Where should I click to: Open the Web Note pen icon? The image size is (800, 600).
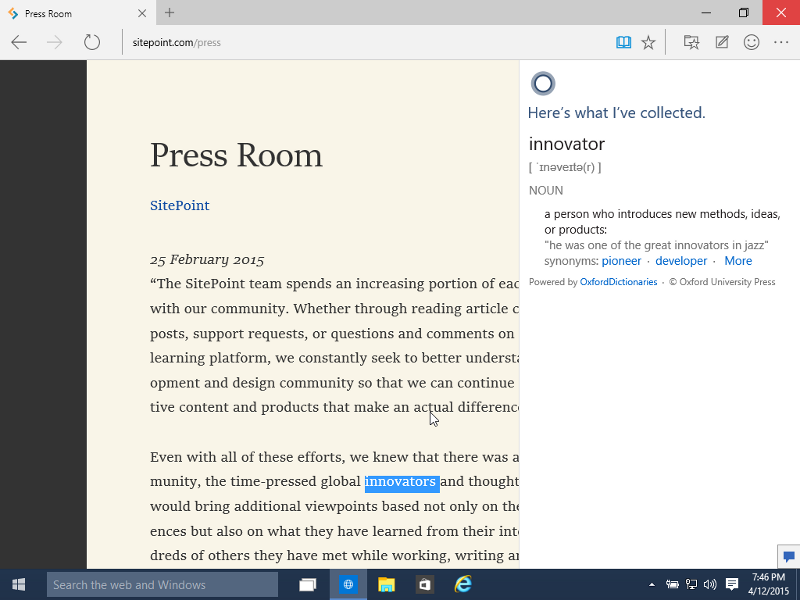click(x=722, y=42)
